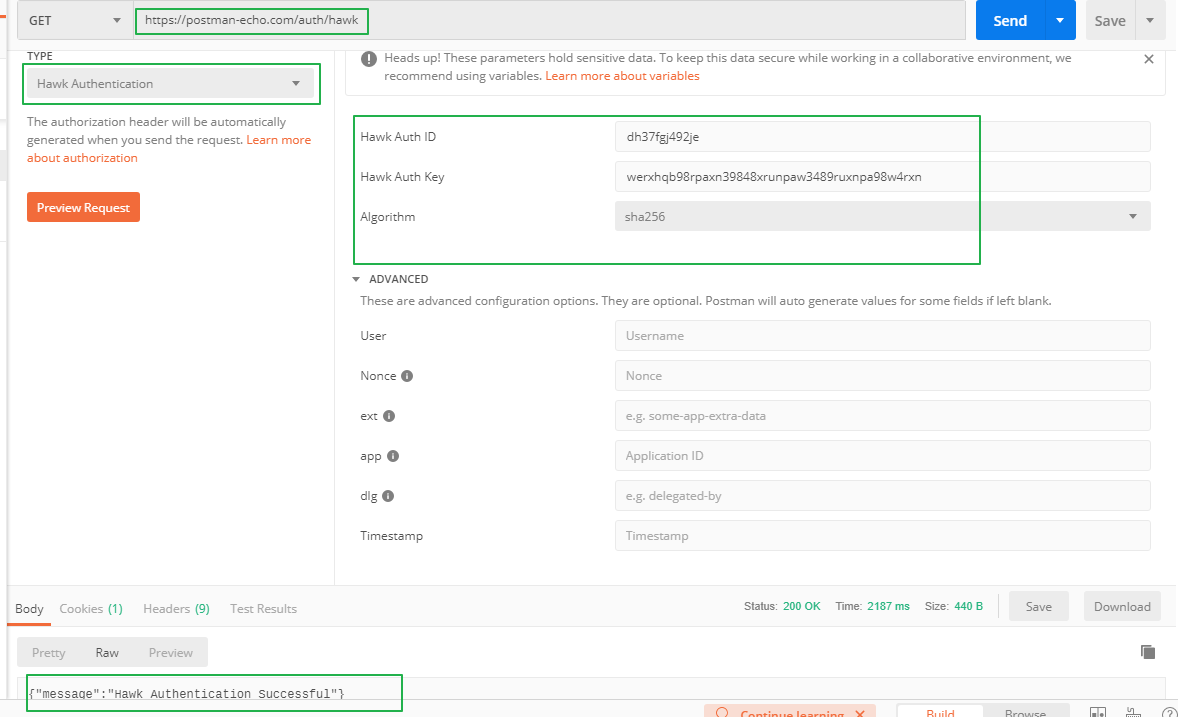The width and height of the screenshot is (1178, 717).
Task: Dismiss the sensitive data warning banner
Action: coord(1149,59)
